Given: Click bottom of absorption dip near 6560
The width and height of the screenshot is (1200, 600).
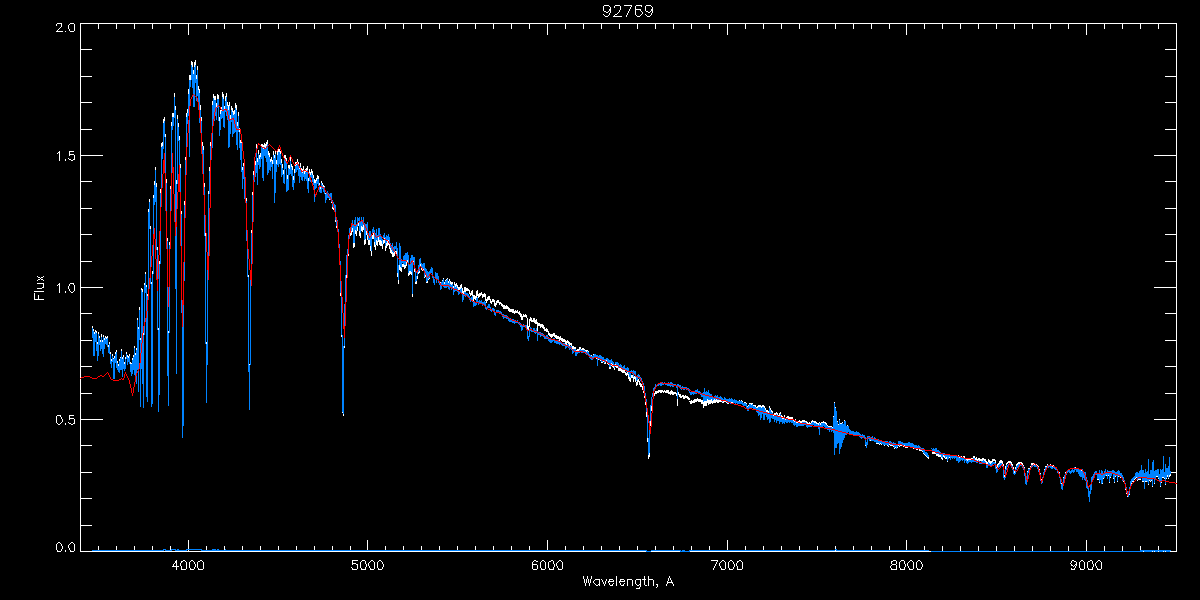Looking at the screenshot, I should [649, 456].
